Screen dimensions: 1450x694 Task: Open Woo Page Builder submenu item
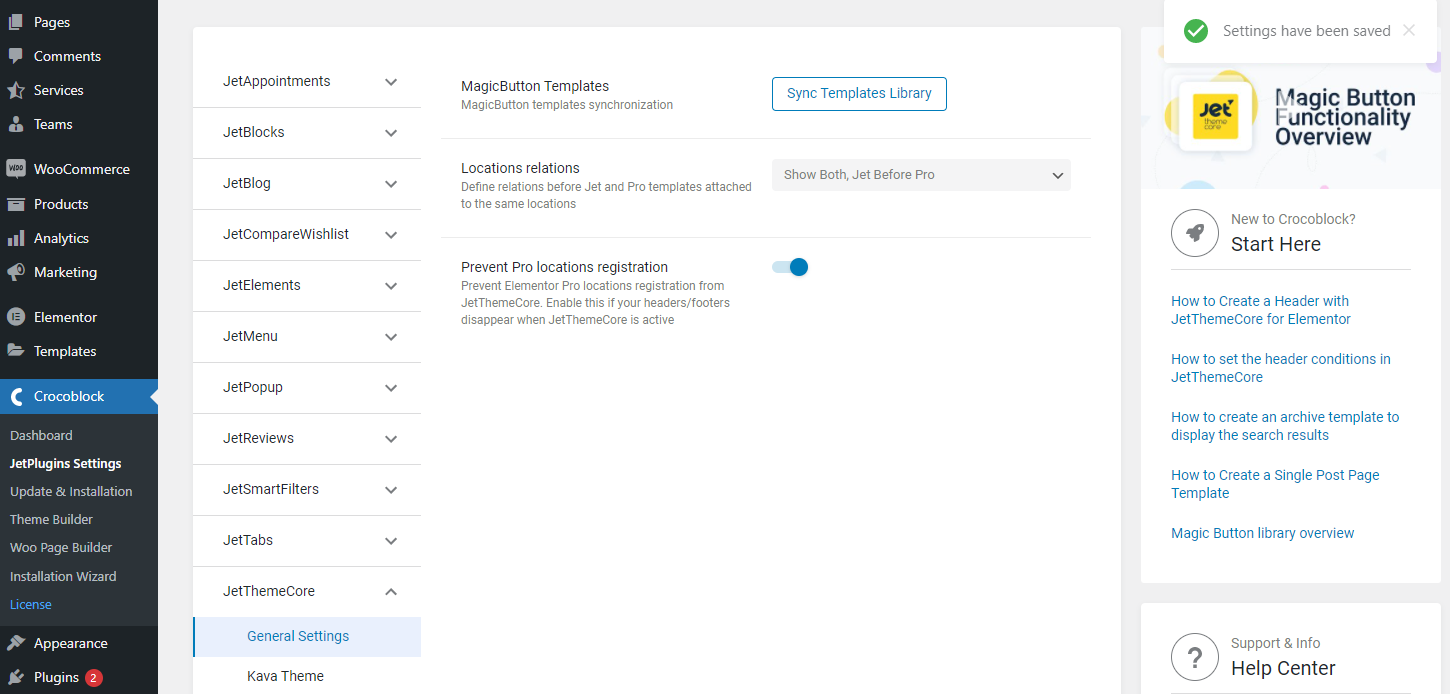coord(61,547)
